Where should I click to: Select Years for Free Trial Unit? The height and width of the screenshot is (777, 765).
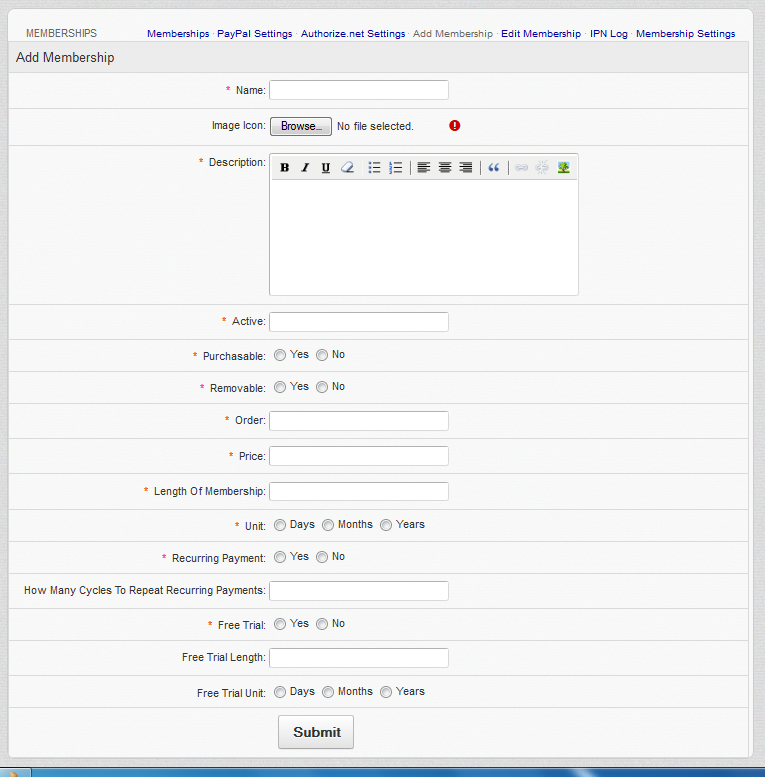click(x=386, y=692)
